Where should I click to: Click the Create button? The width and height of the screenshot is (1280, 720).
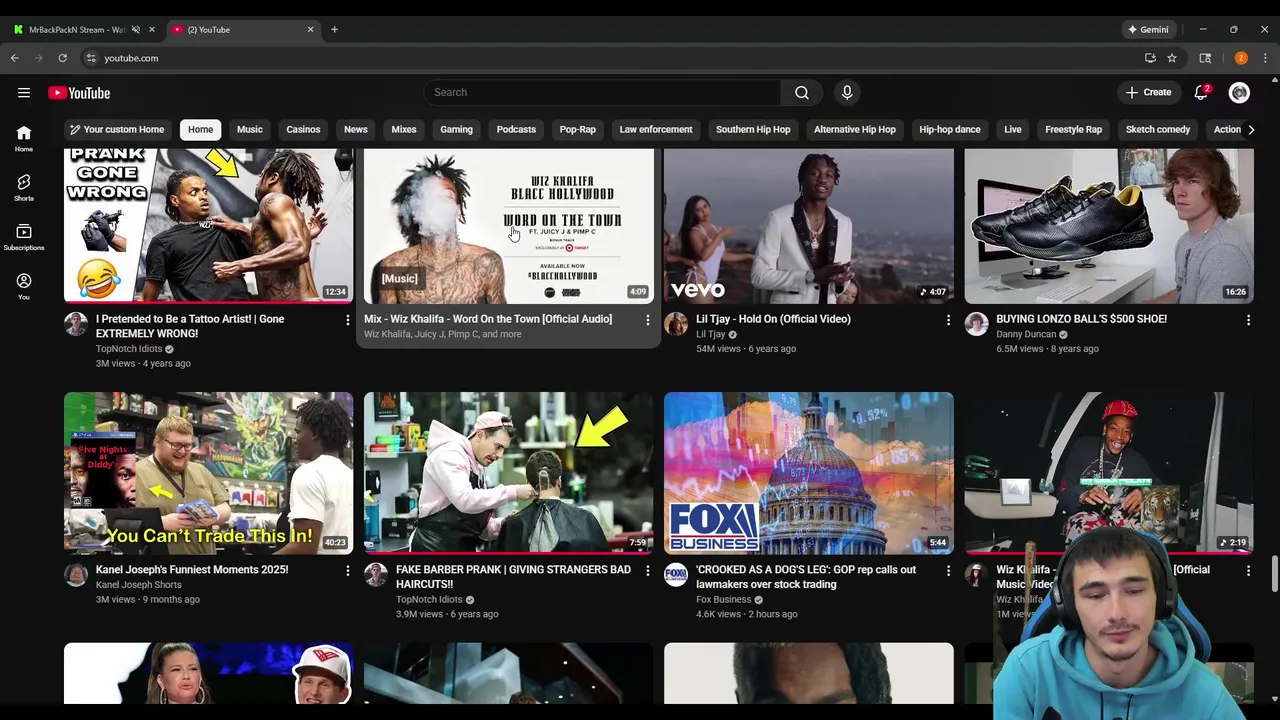(x=1148, y=93)
